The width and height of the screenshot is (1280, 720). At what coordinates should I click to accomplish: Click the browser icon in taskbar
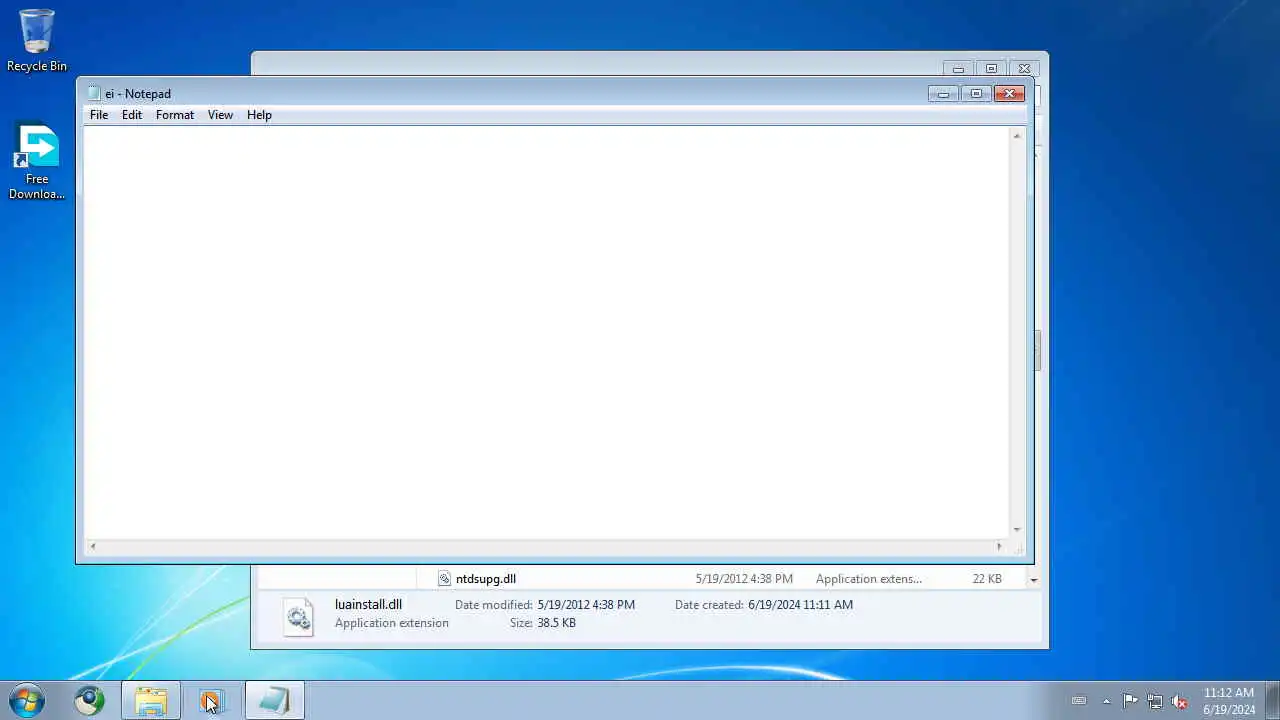[89, 701]
